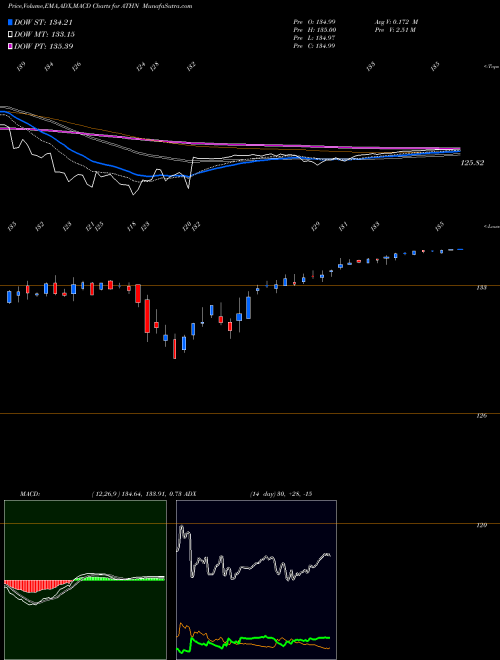This screenshot has height=660, width=500.
Task: Click the 120 price axis label
Action: pos(481,525)
